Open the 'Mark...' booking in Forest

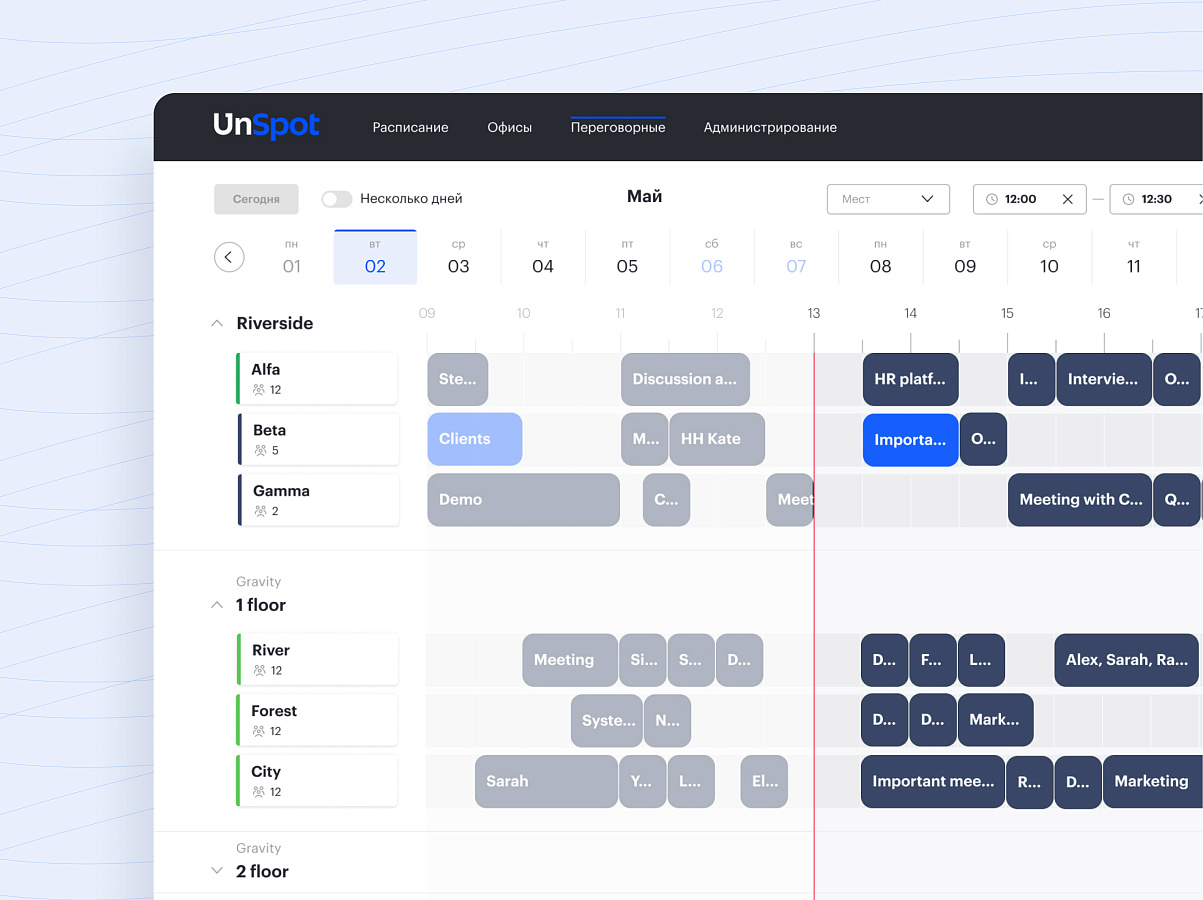coord(995,720)
